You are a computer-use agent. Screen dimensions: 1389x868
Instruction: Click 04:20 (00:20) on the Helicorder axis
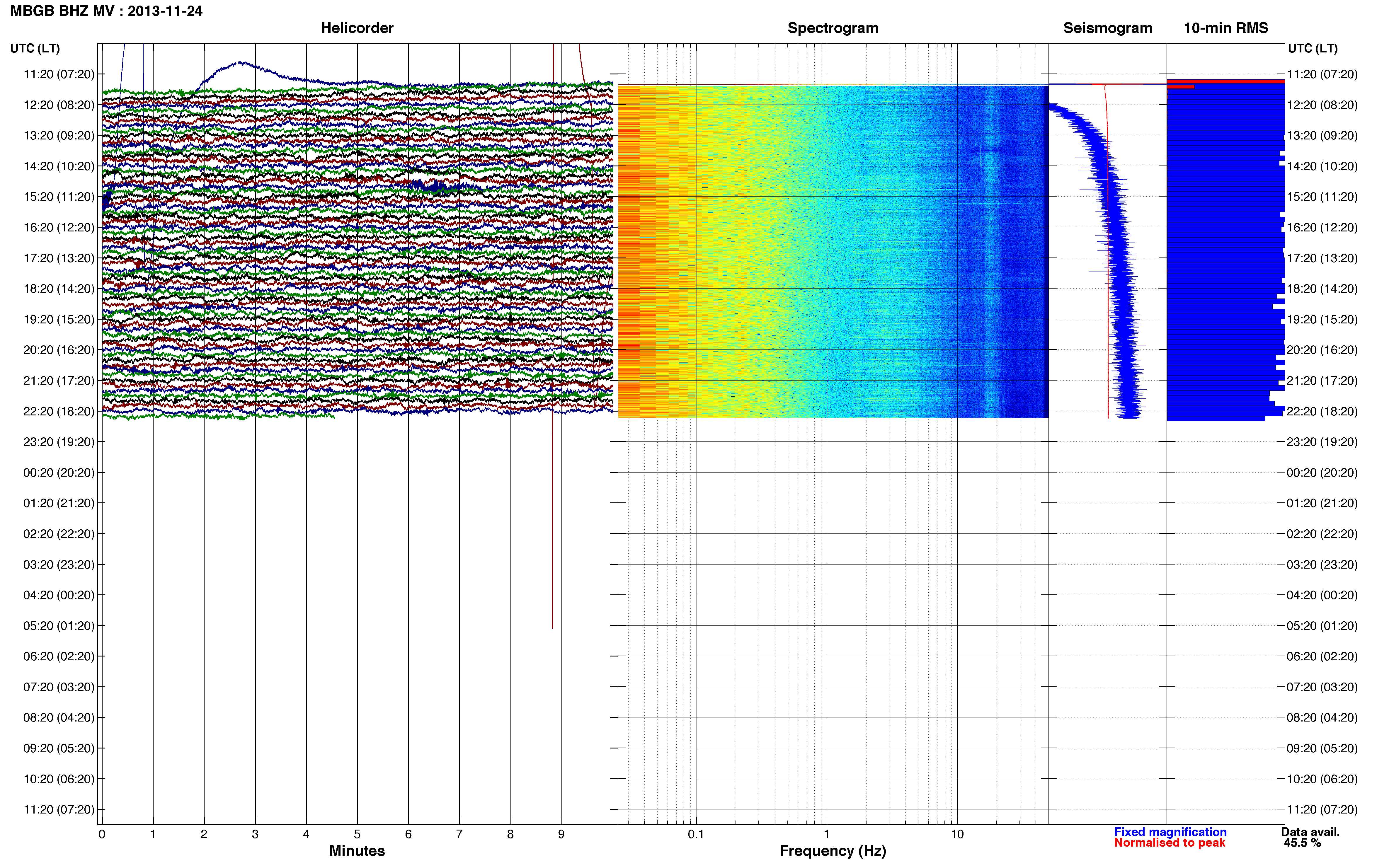(x=59, y=595)
